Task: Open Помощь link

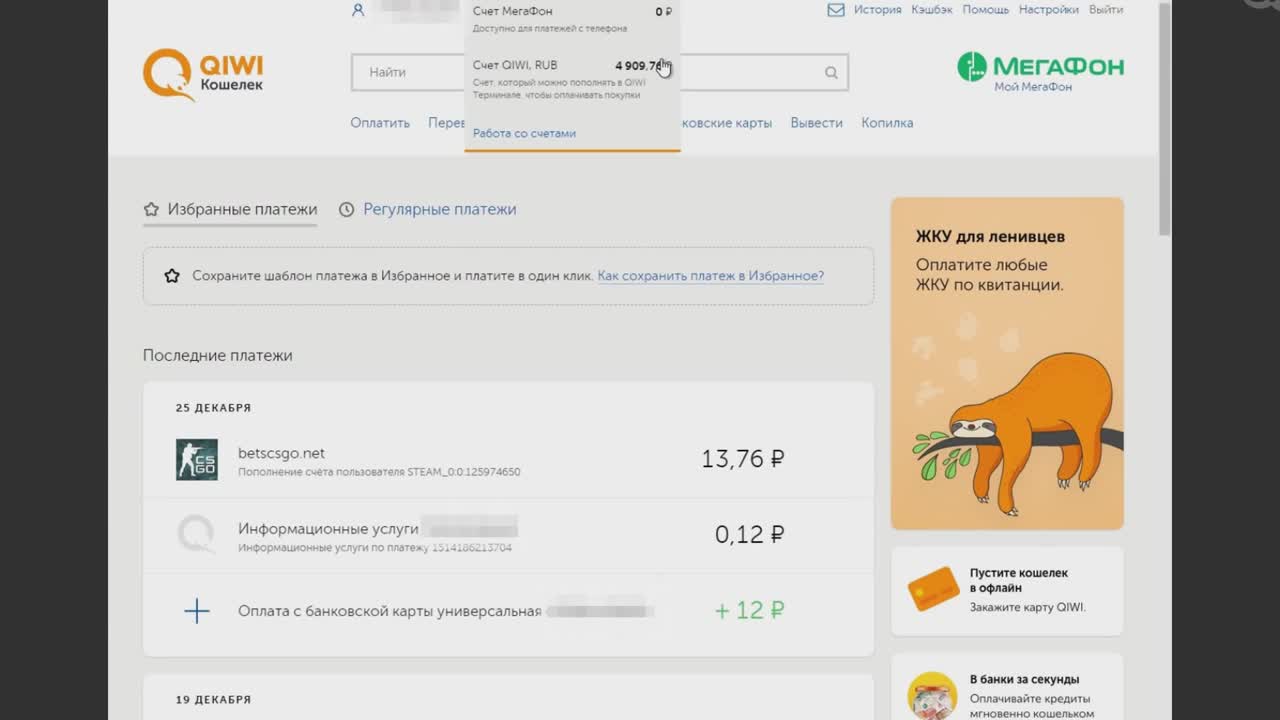Action: click(x=986, y=10)
